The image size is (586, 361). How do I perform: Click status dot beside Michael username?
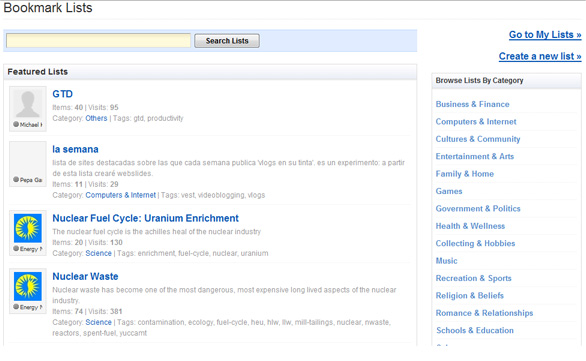coord(16,124)
